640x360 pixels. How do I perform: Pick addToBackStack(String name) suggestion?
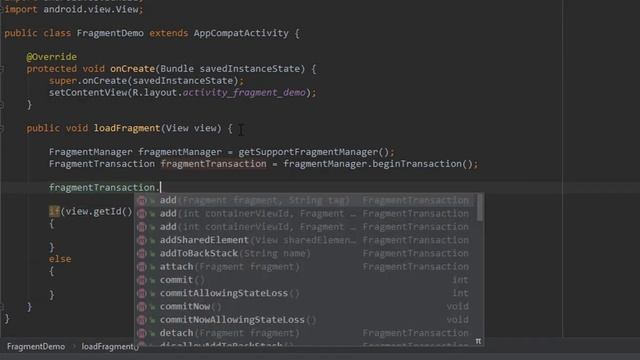coord(305,253)
